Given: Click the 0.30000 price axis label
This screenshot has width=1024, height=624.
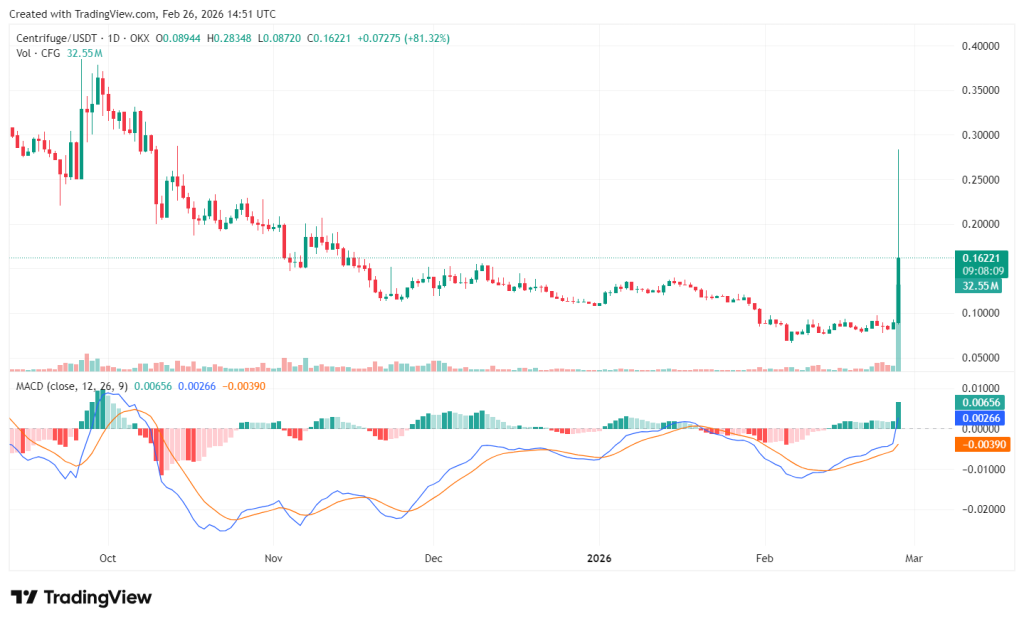Looking at the screenshot, I should coord(980,136).
